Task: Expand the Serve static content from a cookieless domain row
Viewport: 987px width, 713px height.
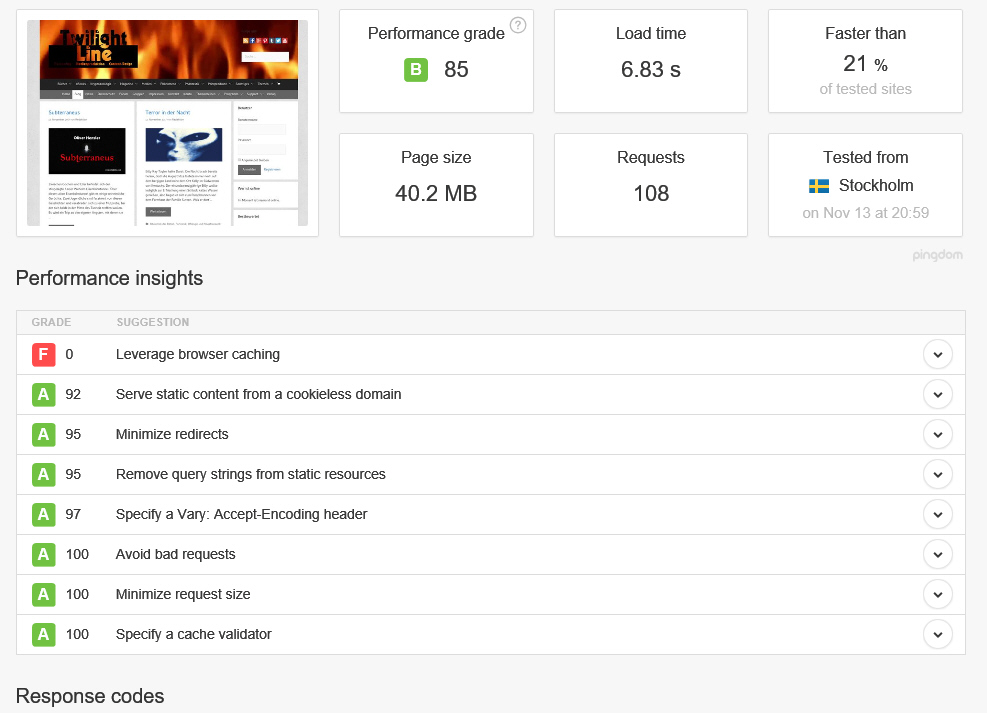Action: click(937, 395)
